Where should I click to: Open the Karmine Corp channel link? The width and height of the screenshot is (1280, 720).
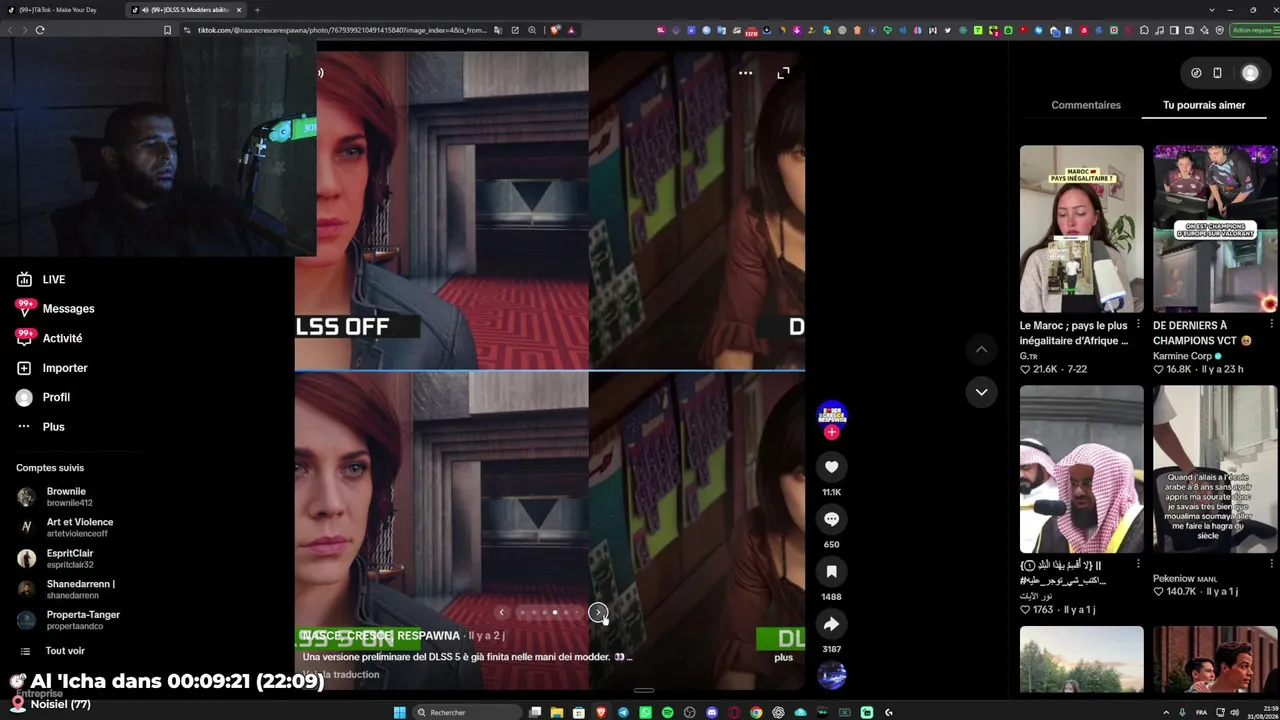1182,356
